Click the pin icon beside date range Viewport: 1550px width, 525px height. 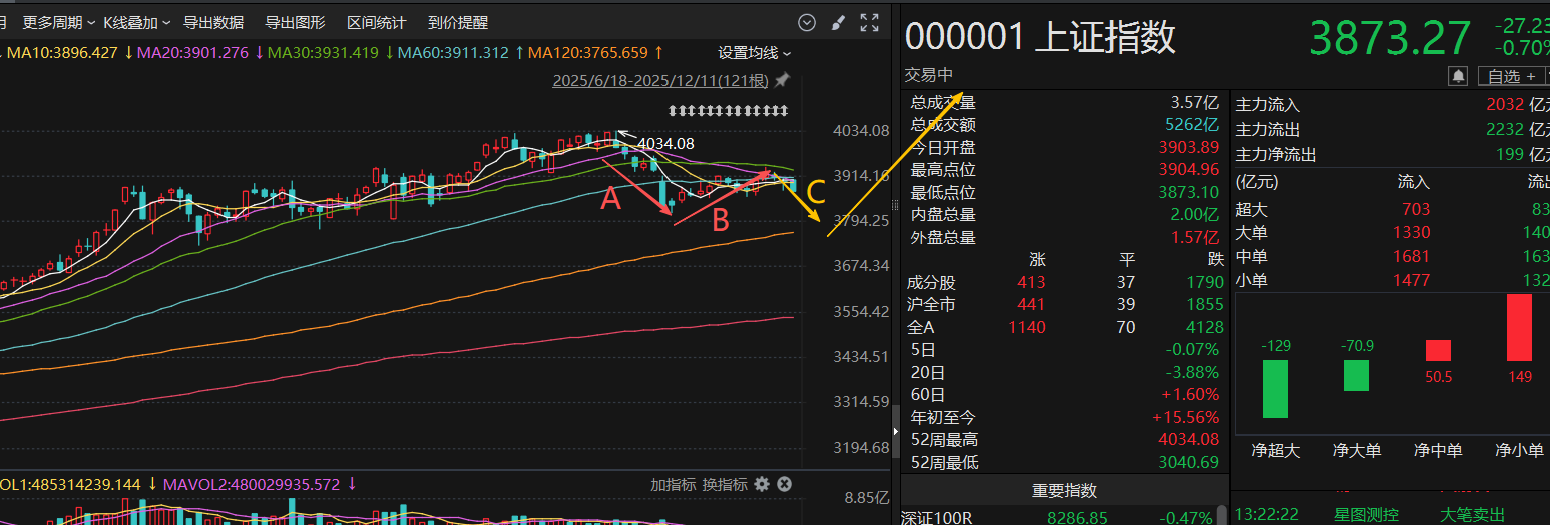pos(782,80)
